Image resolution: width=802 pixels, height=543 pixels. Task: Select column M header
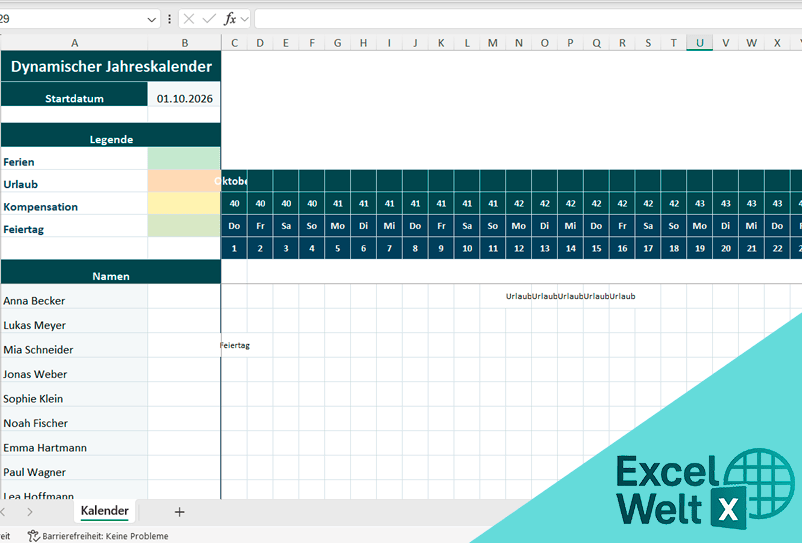(493, 43)
